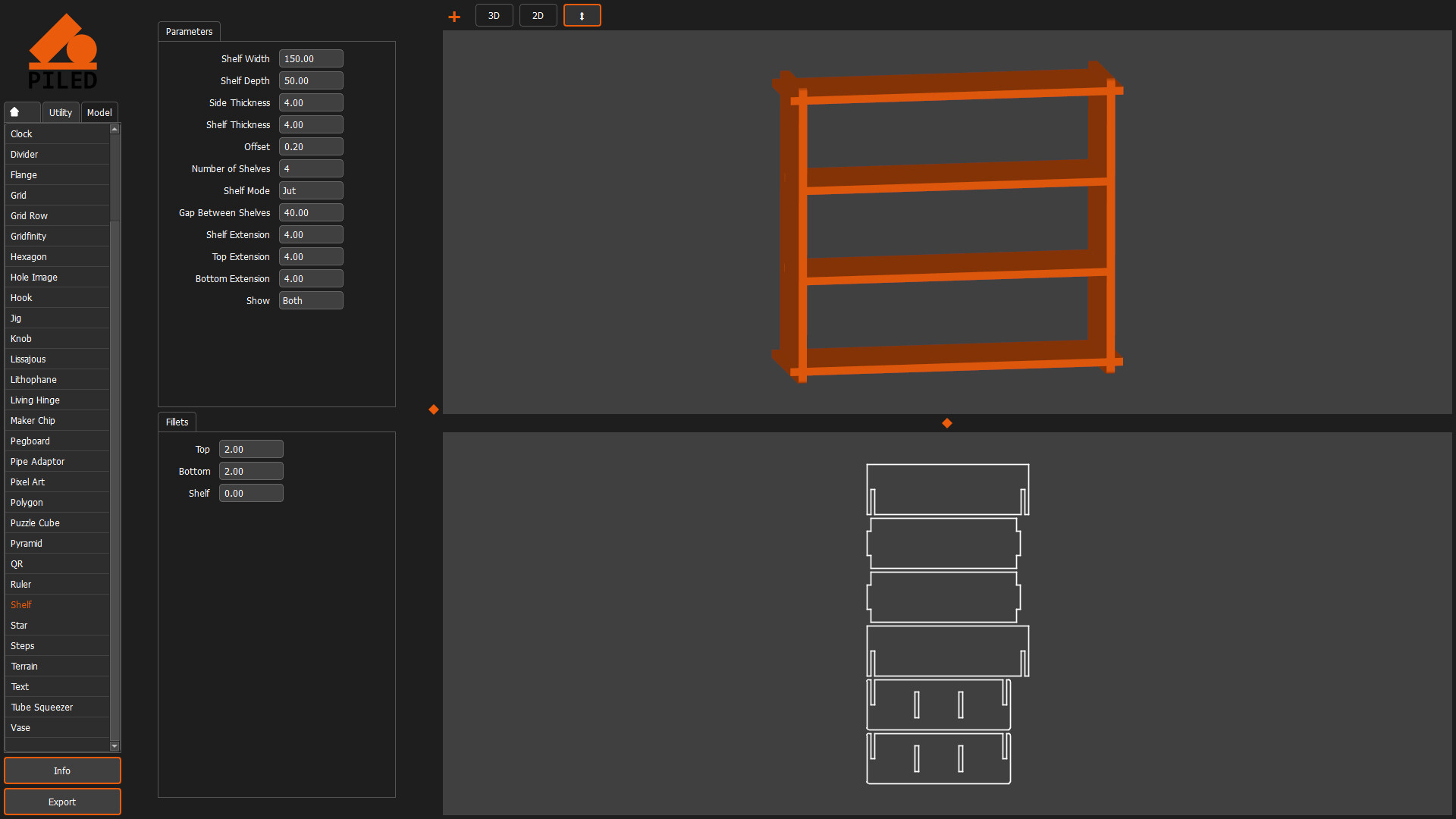Screen dimensions: 1456x819
Task: Click the orange diamond handle between the two viewports
Action: click(947, 423)
